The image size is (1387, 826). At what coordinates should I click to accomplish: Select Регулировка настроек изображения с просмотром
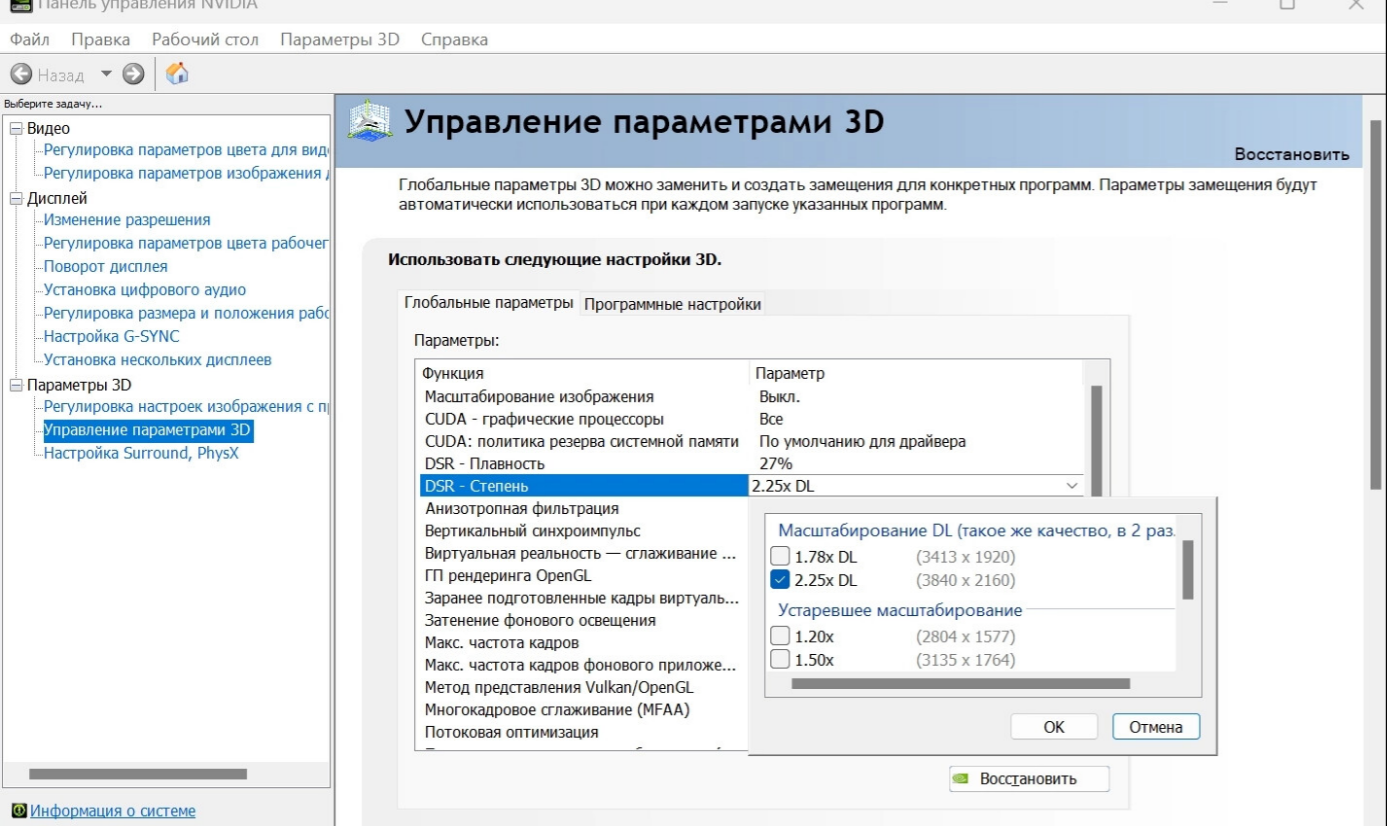coord(186,406)
